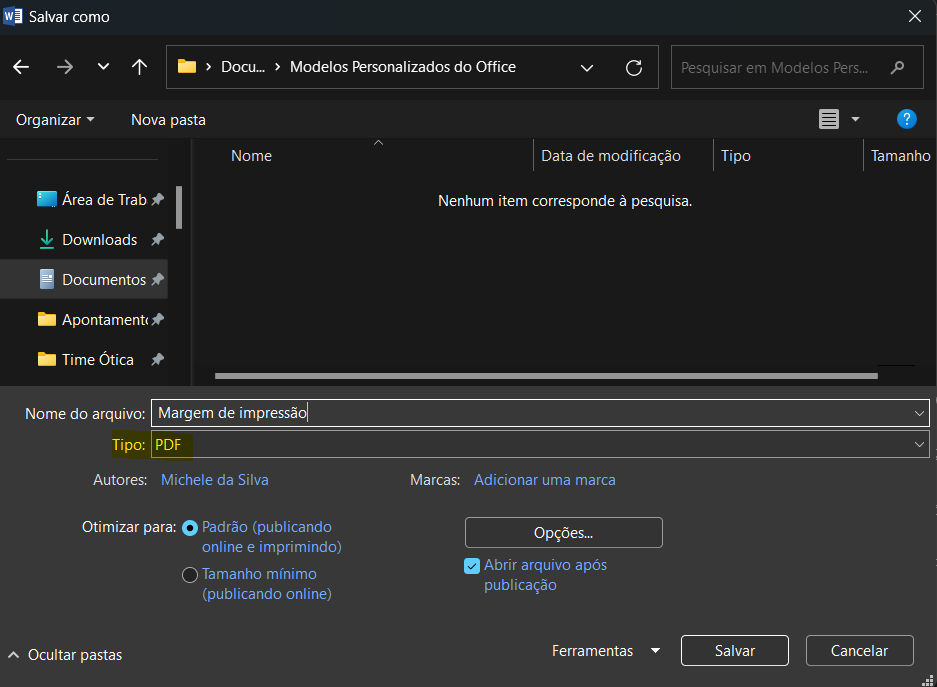Select Padrão optimization radio button
The width and height of the screenshot is (937, 687).
pos(190,527)
